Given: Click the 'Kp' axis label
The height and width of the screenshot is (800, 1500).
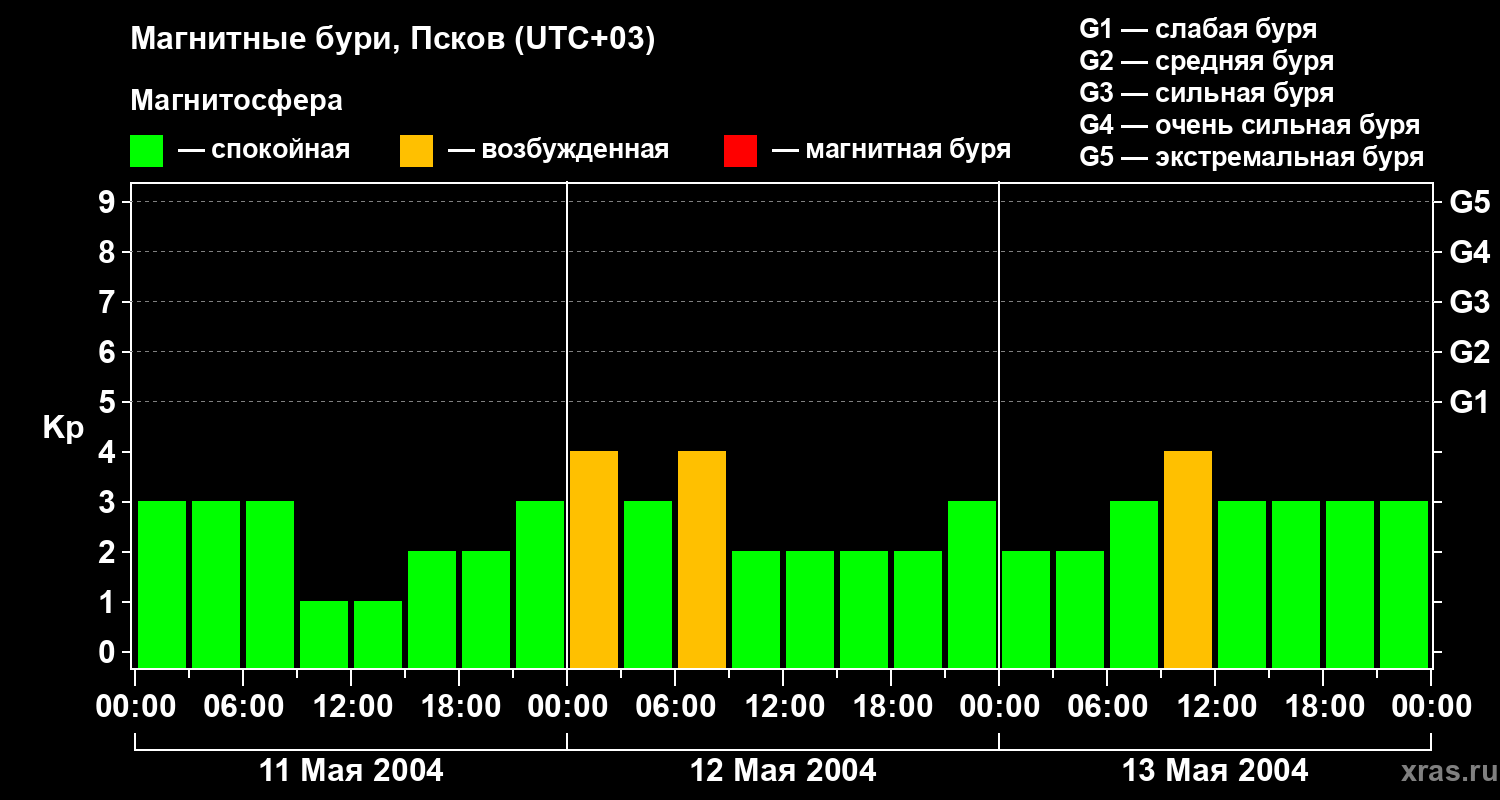Looking at the screenshot, I should tap(63, 428).
